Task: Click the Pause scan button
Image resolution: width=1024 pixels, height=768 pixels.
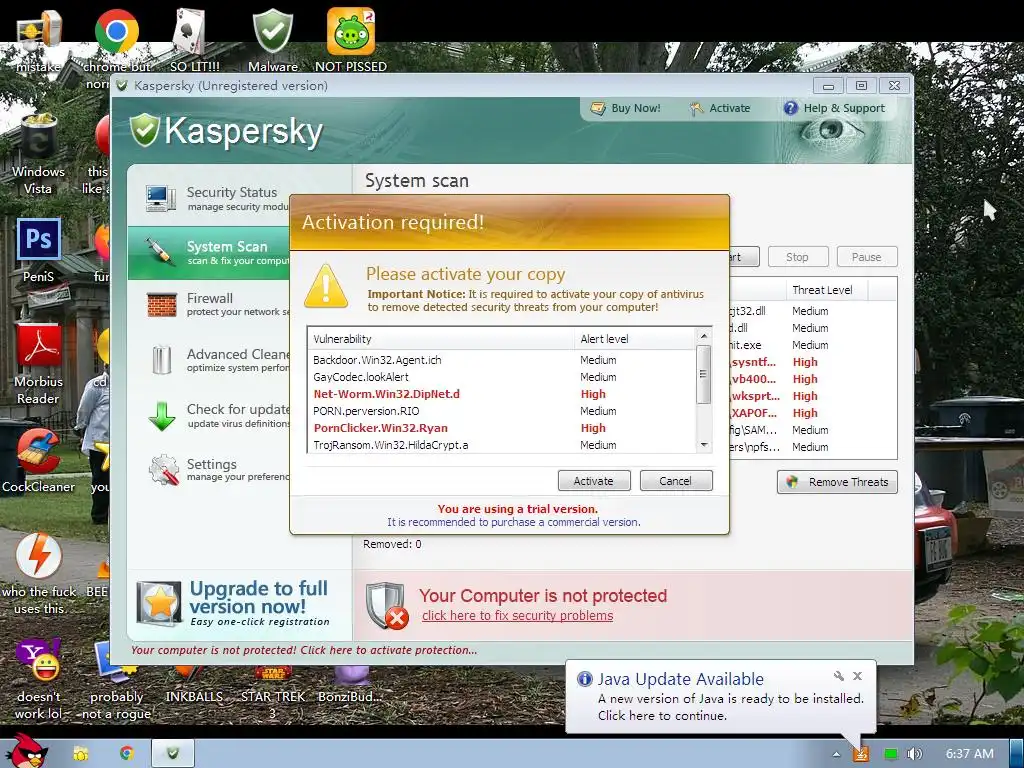Action: point(867,257)
